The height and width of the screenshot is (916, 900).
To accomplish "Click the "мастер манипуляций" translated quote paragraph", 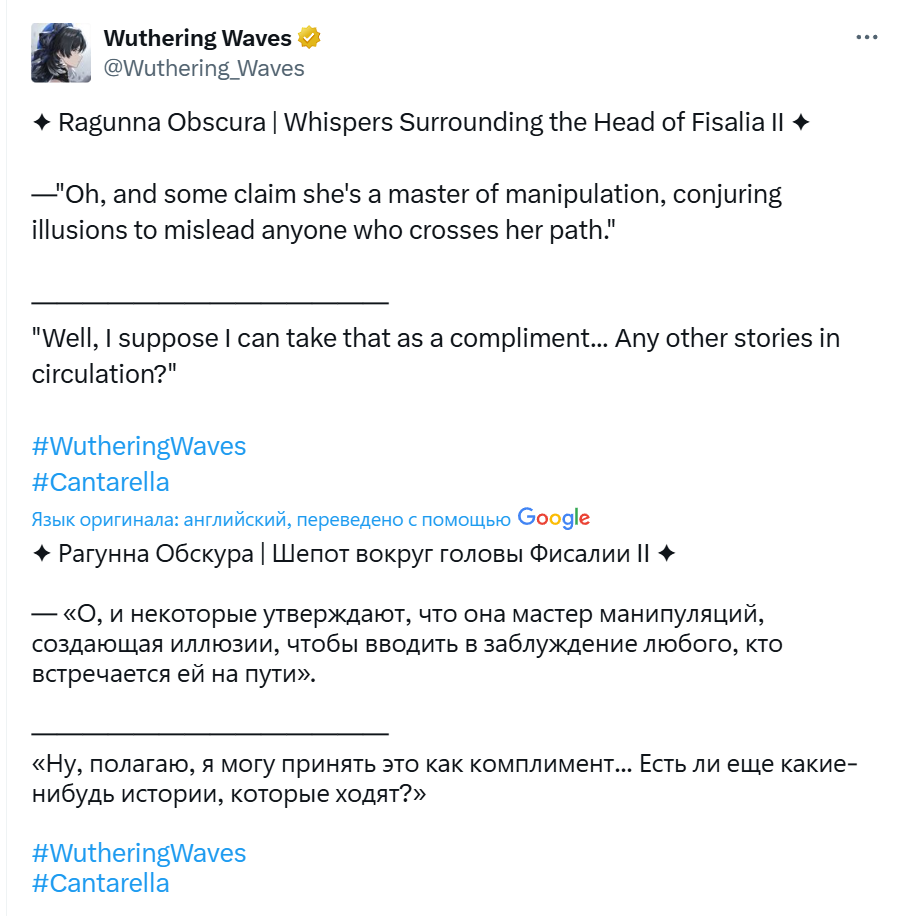I will click(x=407, y=644).
